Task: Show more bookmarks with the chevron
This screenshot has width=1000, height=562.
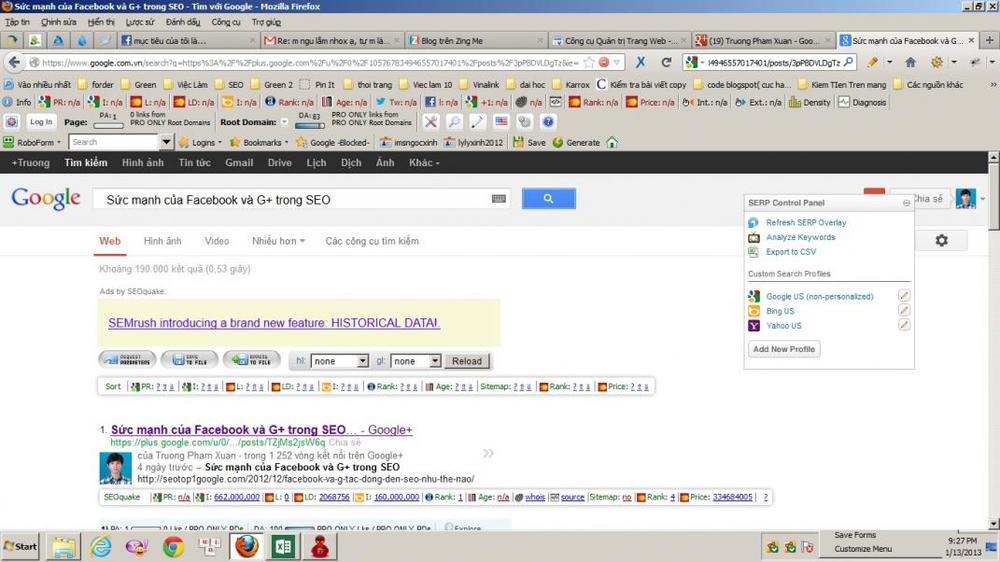Action: (x=993, y=84)
